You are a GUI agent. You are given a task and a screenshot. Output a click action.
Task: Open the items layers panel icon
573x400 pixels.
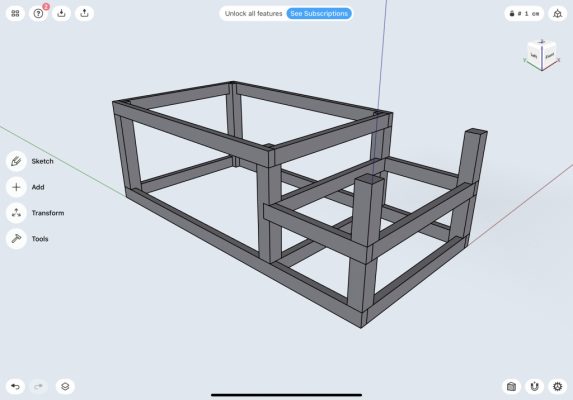65,386
